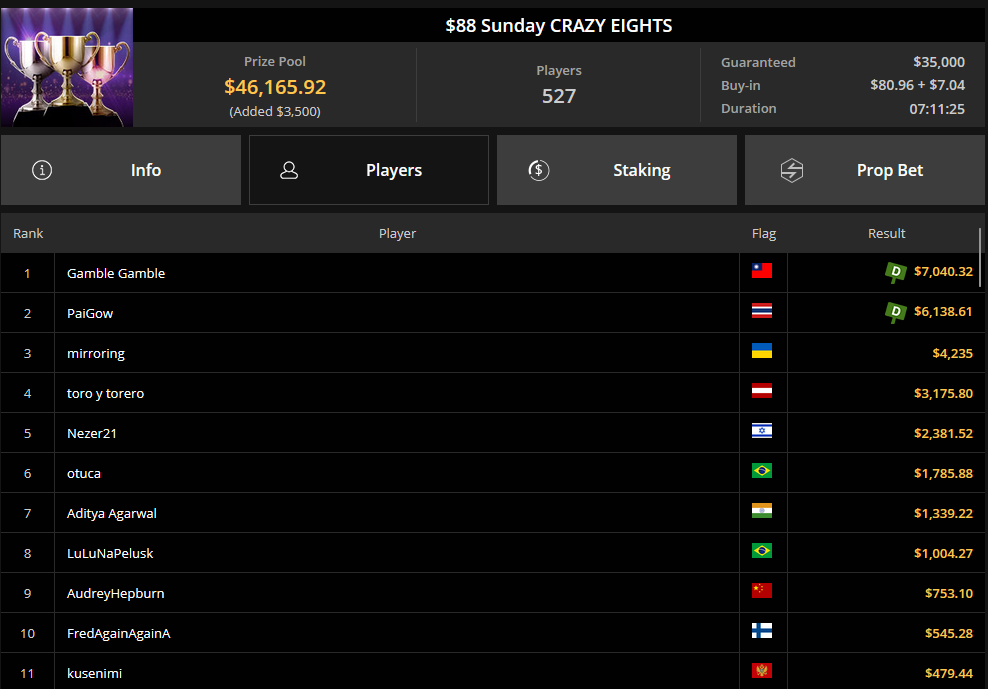Open the Staking tab
Screen dimensions: 988x689
(617, 170)
